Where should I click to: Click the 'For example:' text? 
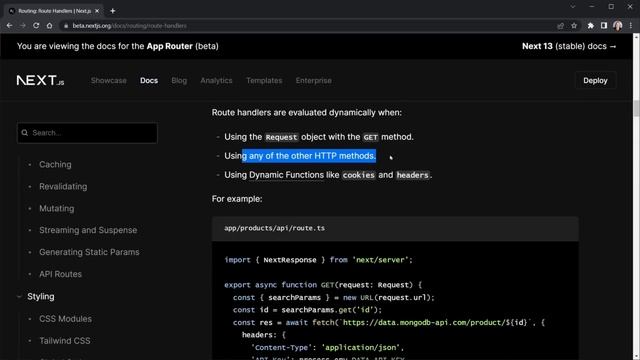237,199
